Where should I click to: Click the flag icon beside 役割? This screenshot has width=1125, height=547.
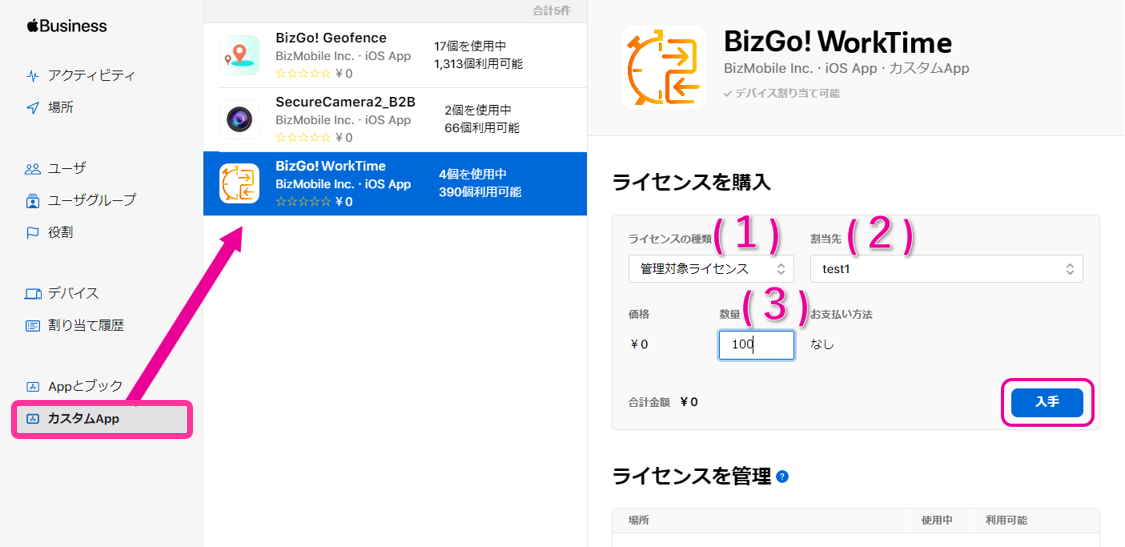click(33, 233)
